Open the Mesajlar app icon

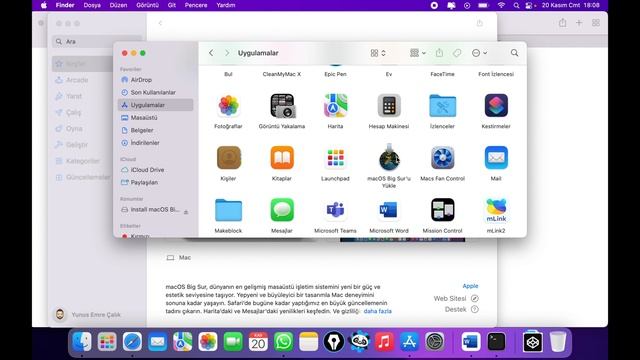pos(282,210)
